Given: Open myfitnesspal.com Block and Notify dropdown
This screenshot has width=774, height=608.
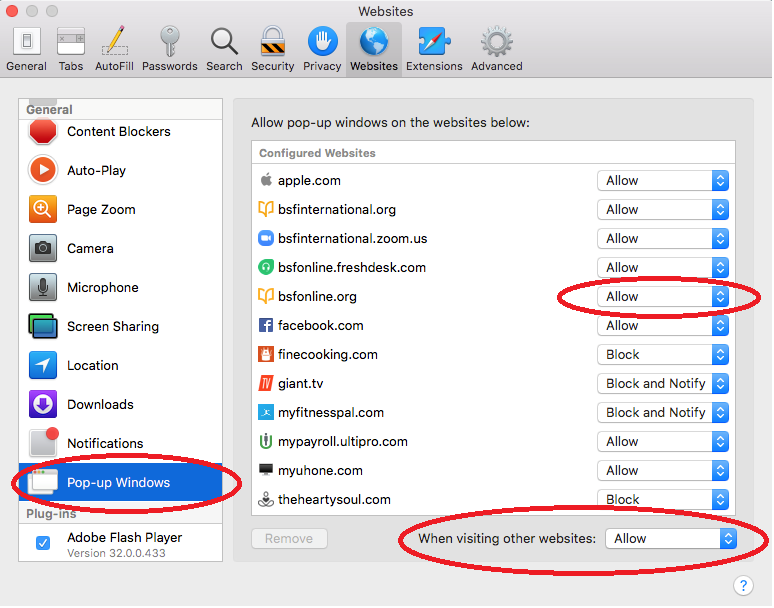Looking at the screenshot, I should click(663, 413).
